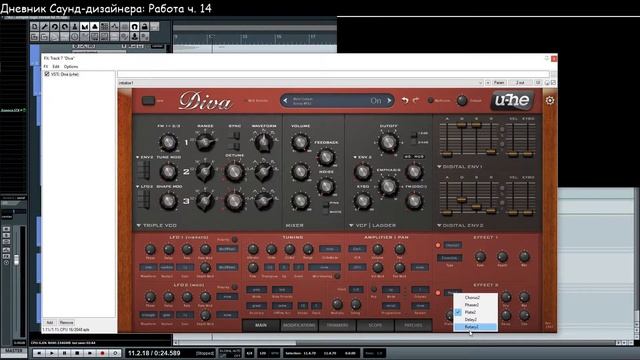This screenshot has height=360, width=640.
Task: Toggle the LFO 1 Polarity button
Action: [234, 240]
